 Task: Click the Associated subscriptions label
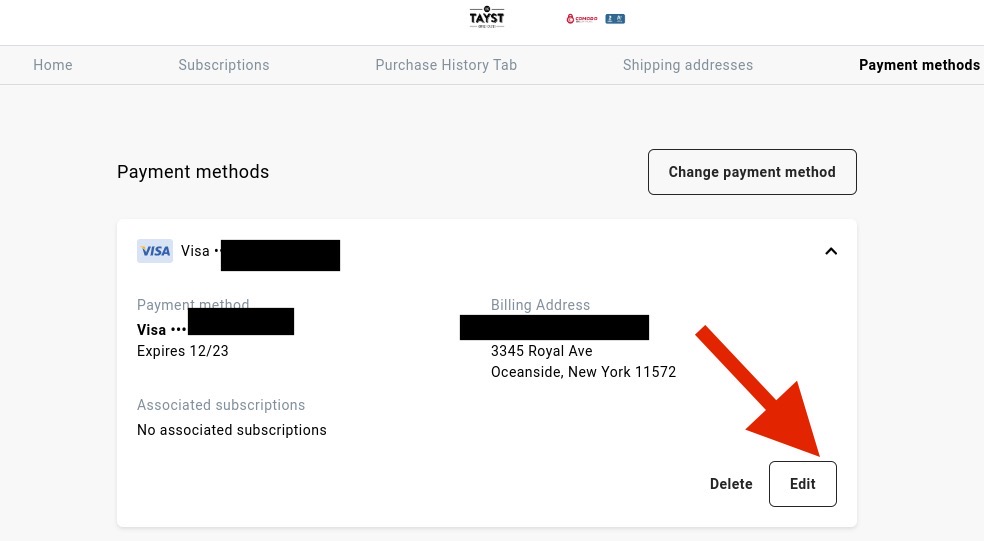(x=221, y=405)
